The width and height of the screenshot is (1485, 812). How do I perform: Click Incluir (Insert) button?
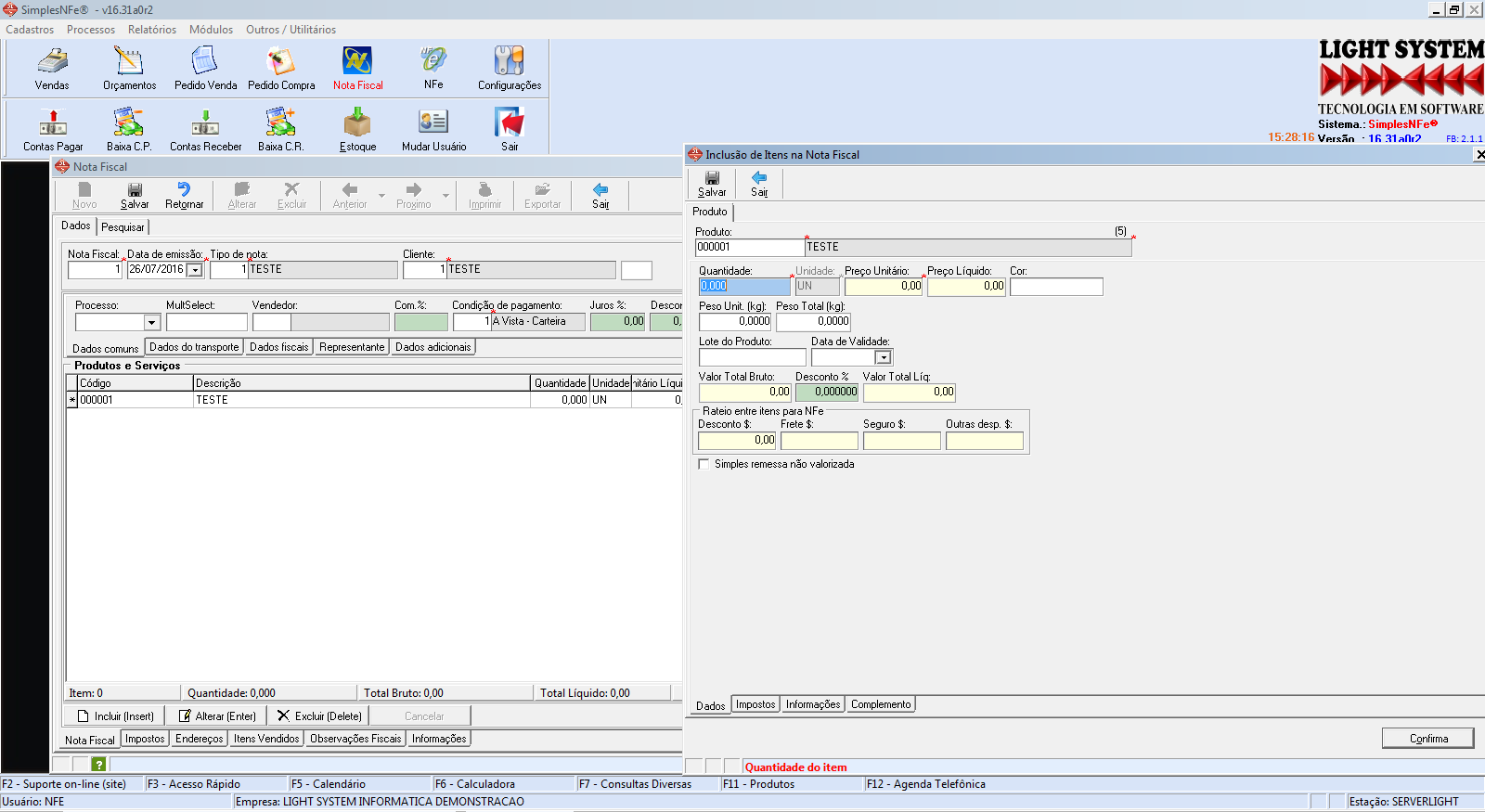tap(114, 715)
